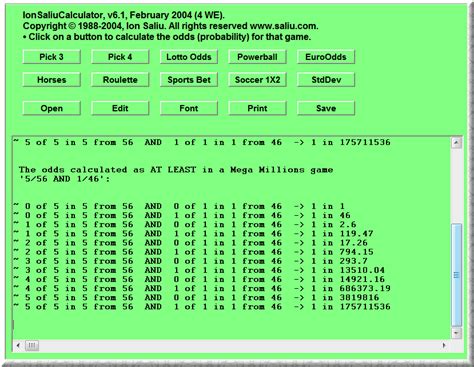Open the Lotto Odds calculator
This screenshot has height=367, width=474.
[189, 57]
